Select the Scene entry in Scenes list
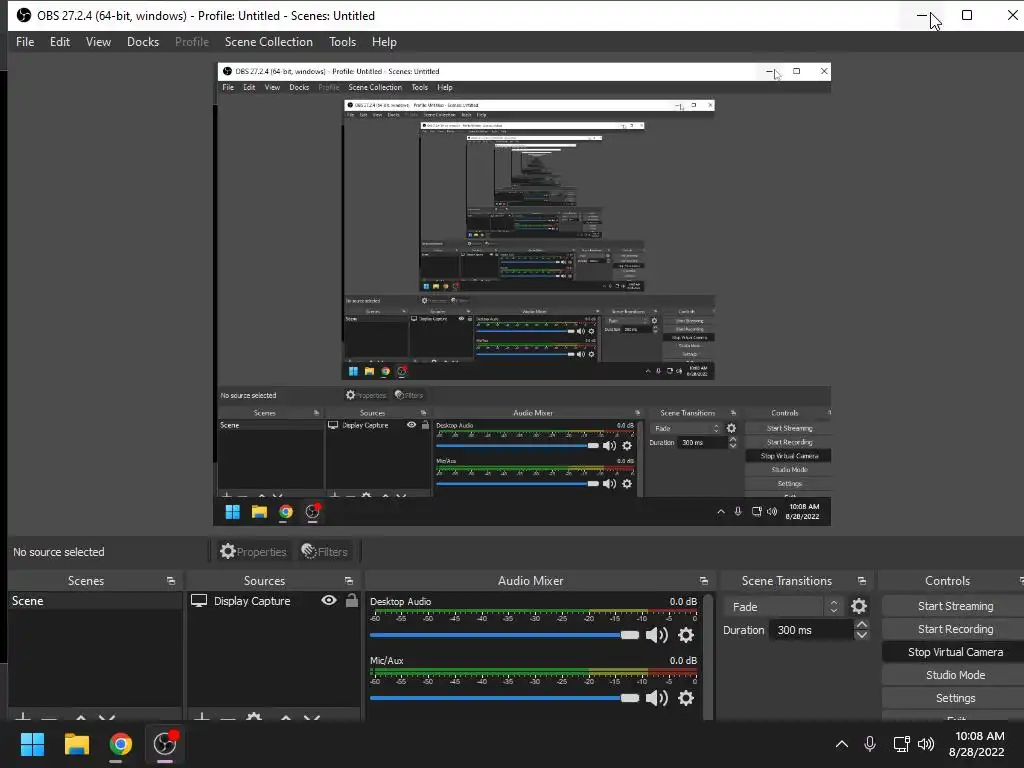Image resolution: width=1024 pixels, height=768 pixels. (95, 601)
